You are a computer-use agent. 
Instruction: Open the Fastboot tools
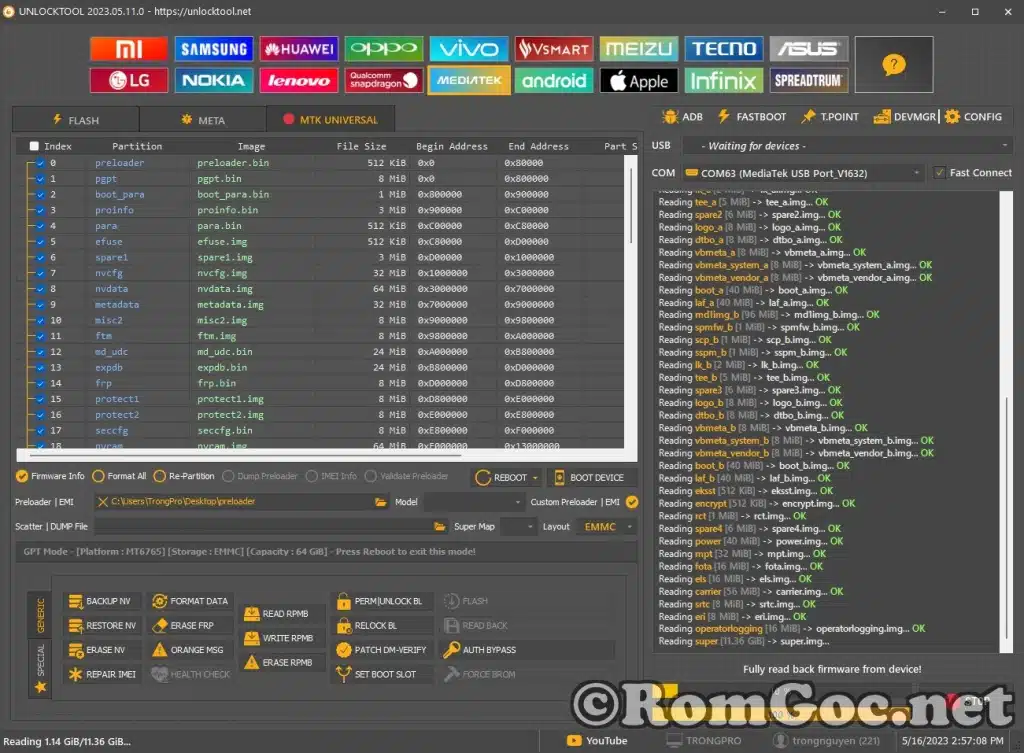click(752, 117)
